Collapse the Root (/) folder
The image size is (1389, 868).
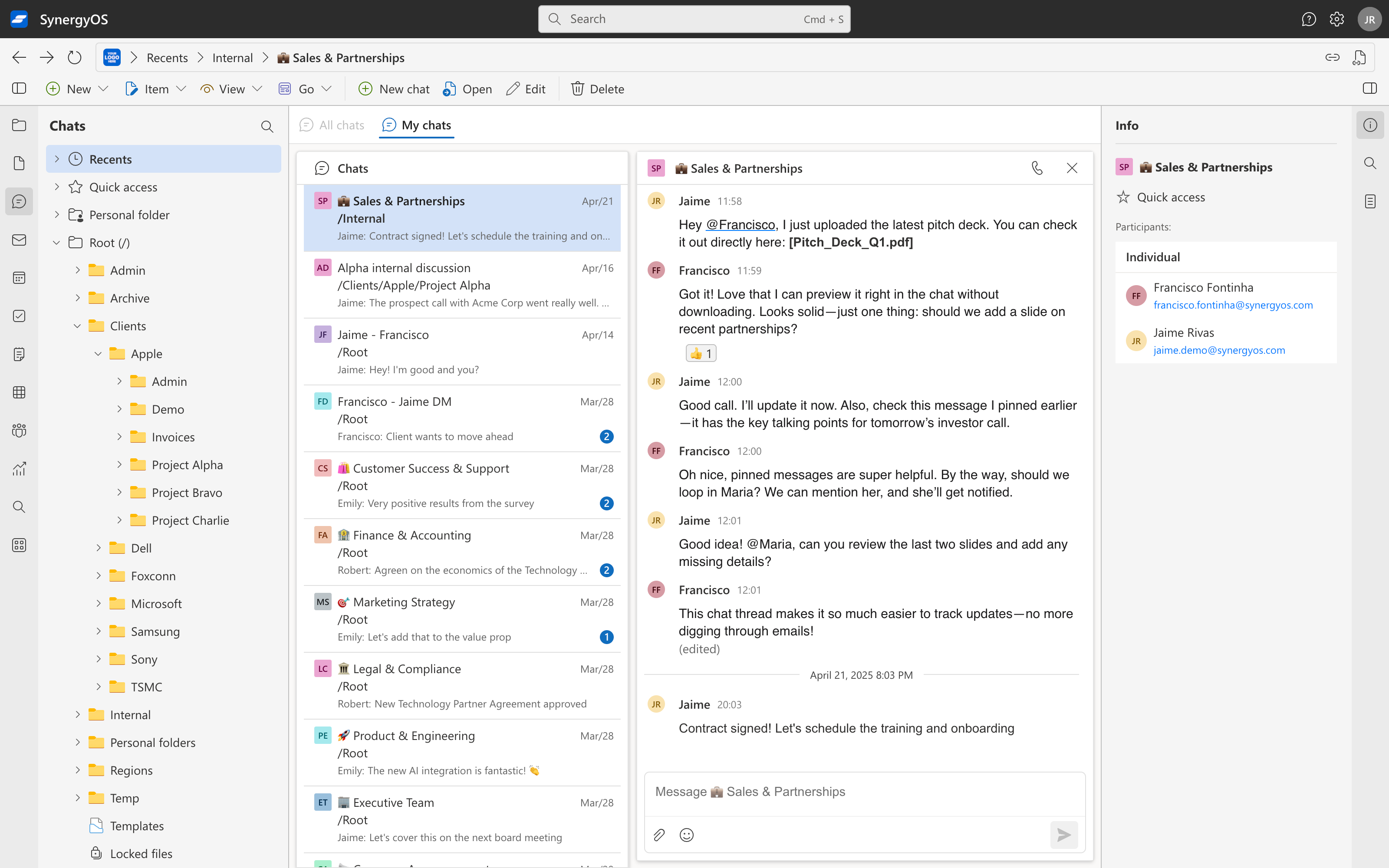tap(57, 242)
